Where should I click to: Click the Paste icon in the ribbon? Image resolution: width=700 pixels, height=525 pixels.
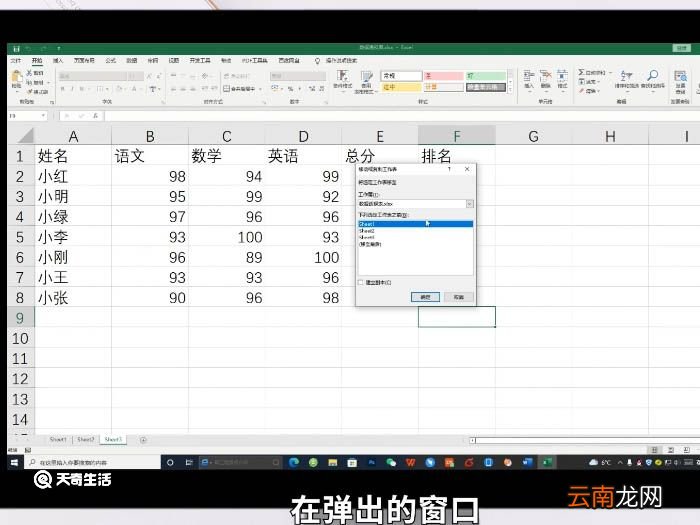(x=17, y=76)
